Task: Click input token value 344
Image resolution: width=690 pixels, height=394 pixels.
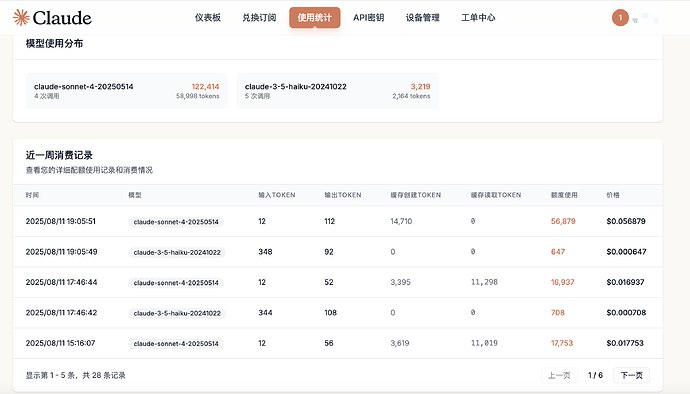Action: [265, 313]
